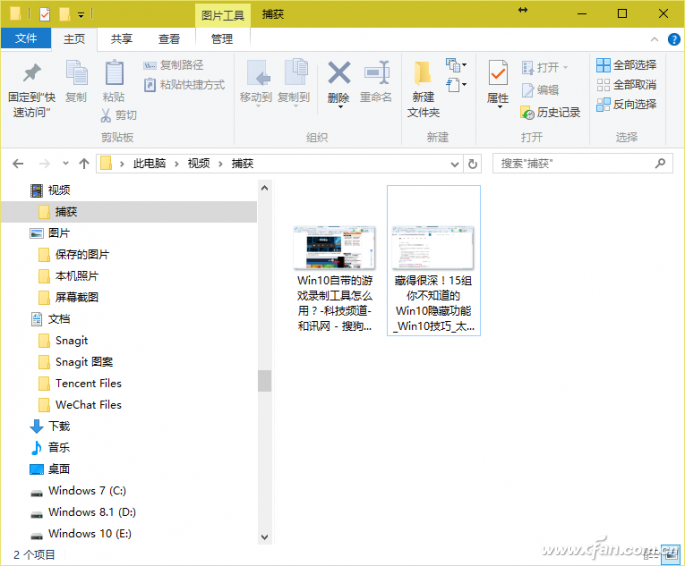Click the Back navigation arrow
Image resolution: width=685 pixels, height=566 pixels.
point(18,164)
